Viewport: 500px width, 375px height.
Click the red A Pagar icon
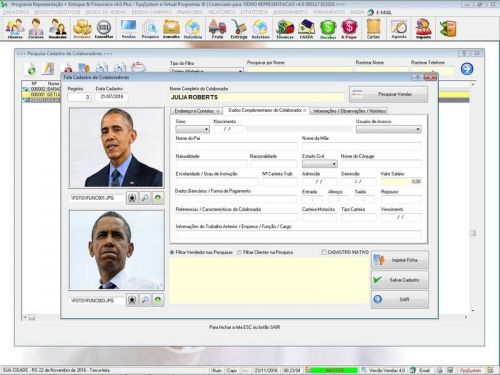tap(349, 29)
